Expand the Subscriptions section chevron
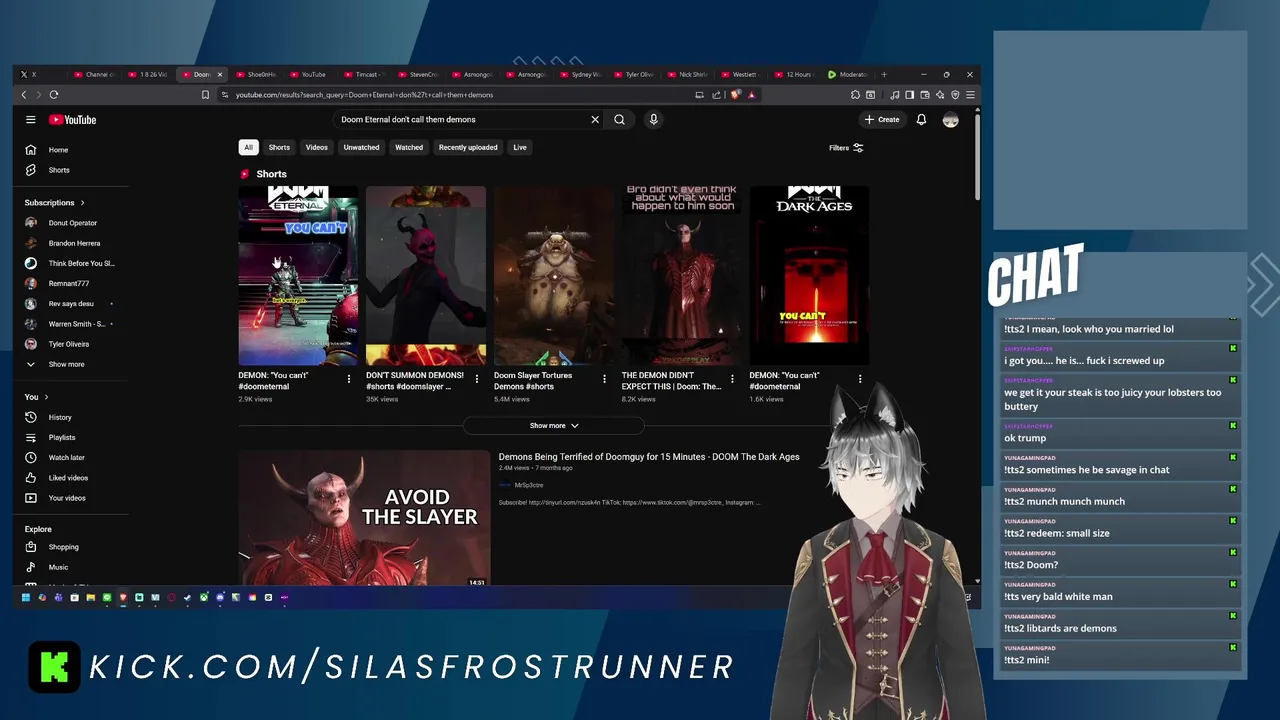 82,203
